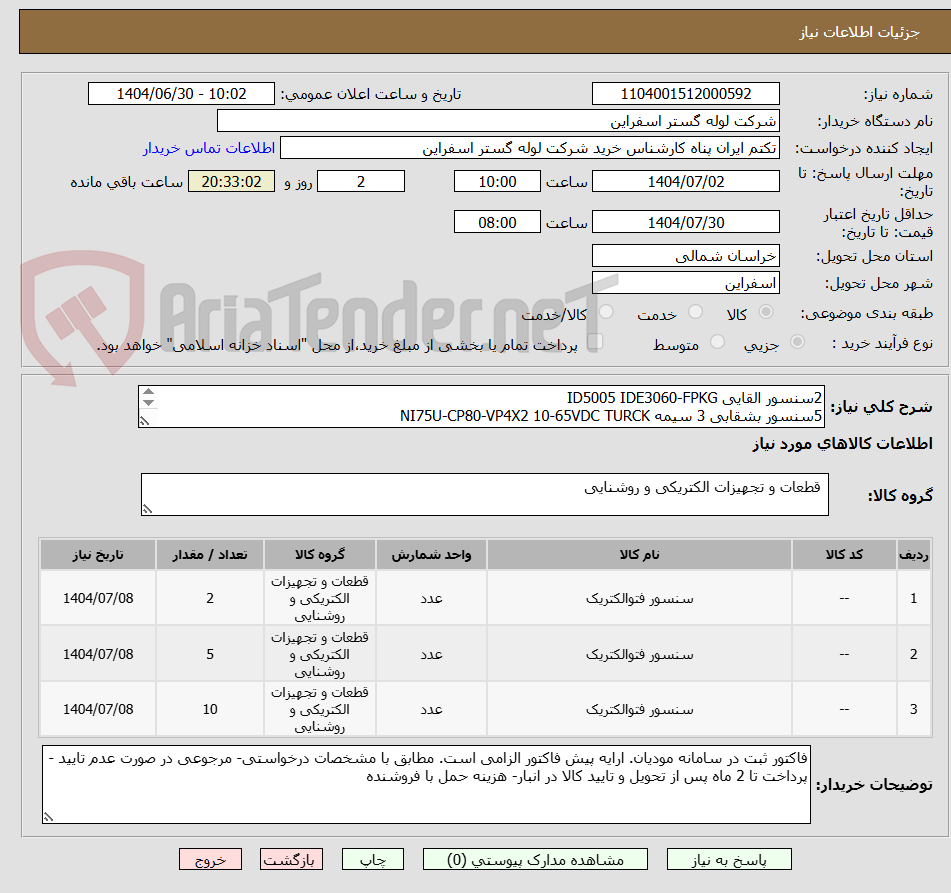Click the شرح کلی نیاز scroll-down arrow
Screen dimensions: 951x893
tap(149, 402)
